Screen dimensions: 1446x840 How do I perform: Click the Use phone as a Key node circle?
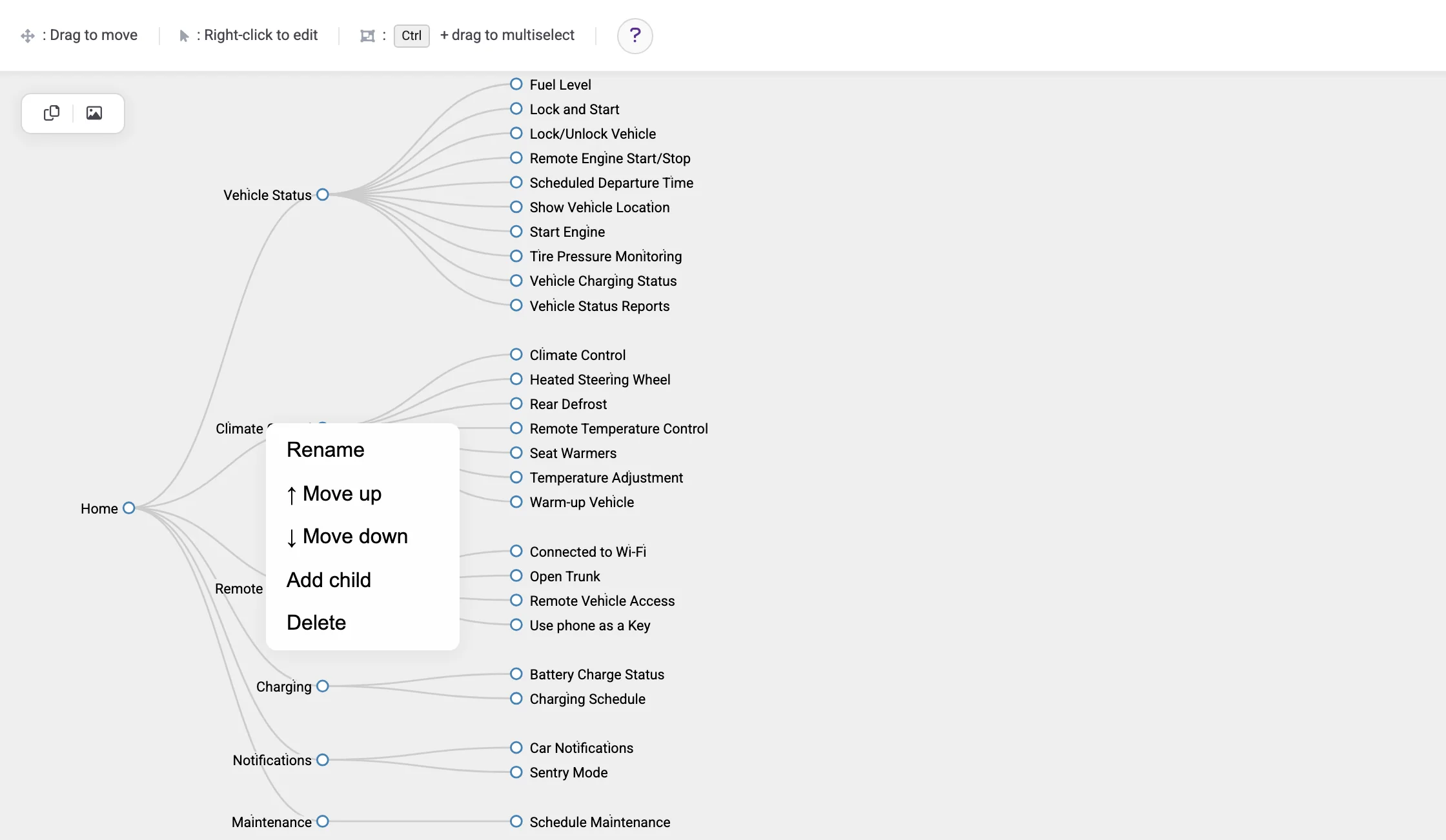516,625
